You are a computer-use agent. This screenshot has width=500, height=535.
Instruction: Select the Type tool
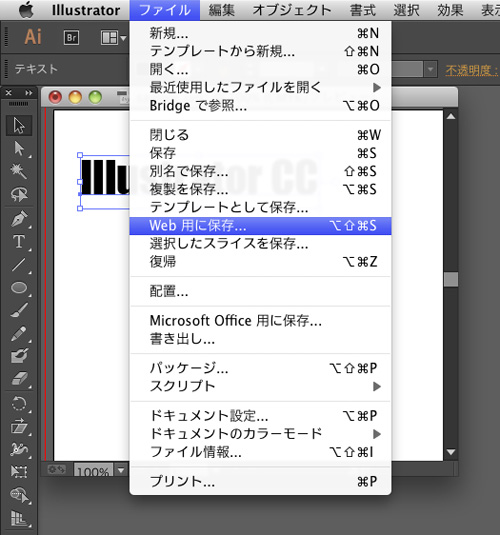pyautogui.click(x=19, y=242)
